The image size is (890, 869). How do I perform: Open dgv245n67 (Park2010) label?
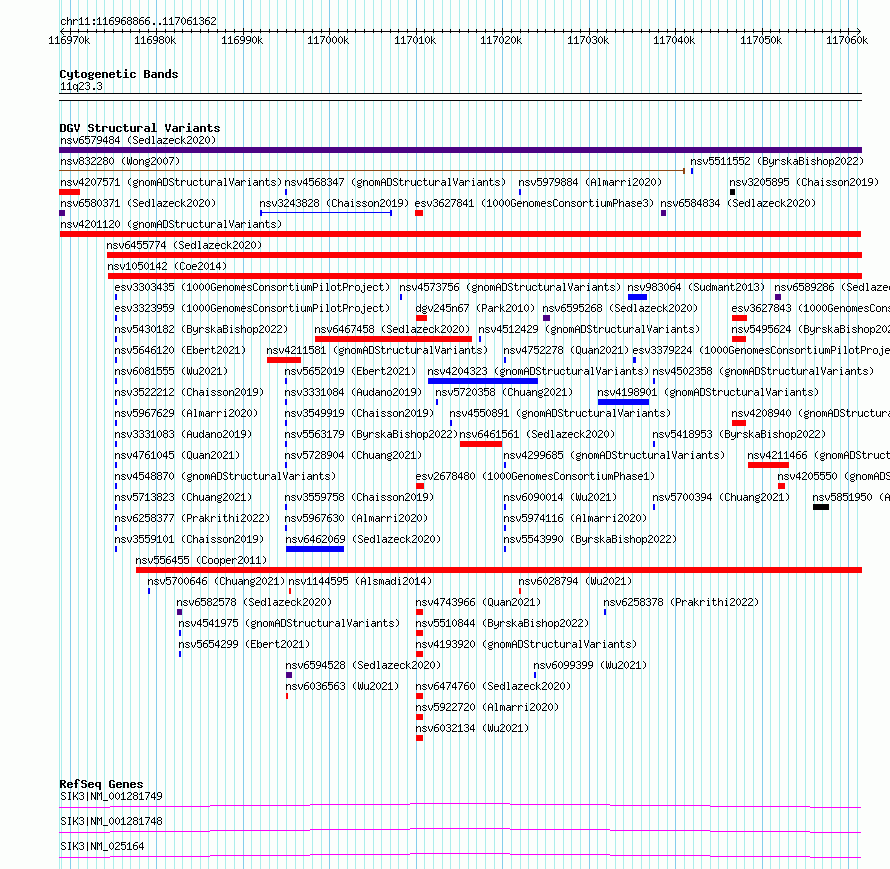pos(475,308)
